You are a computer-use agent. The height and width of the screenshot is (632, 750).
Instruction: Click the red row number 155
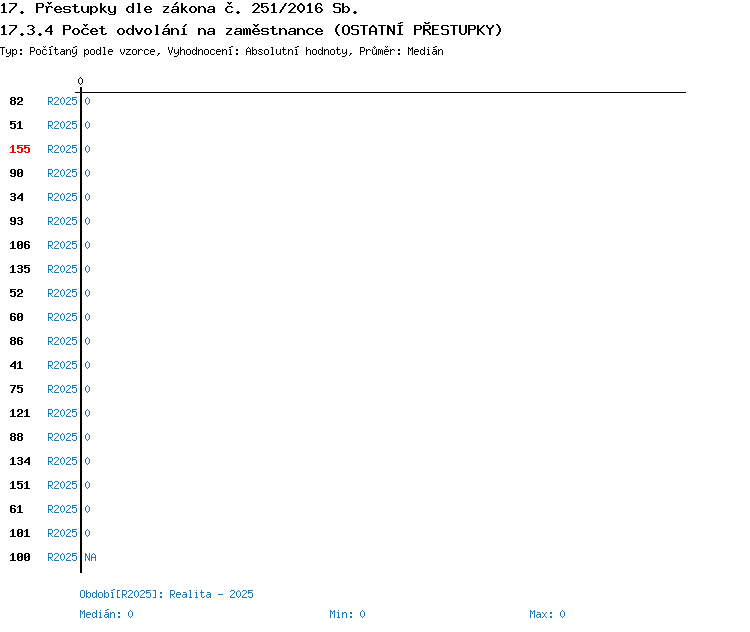click(20, 149)
